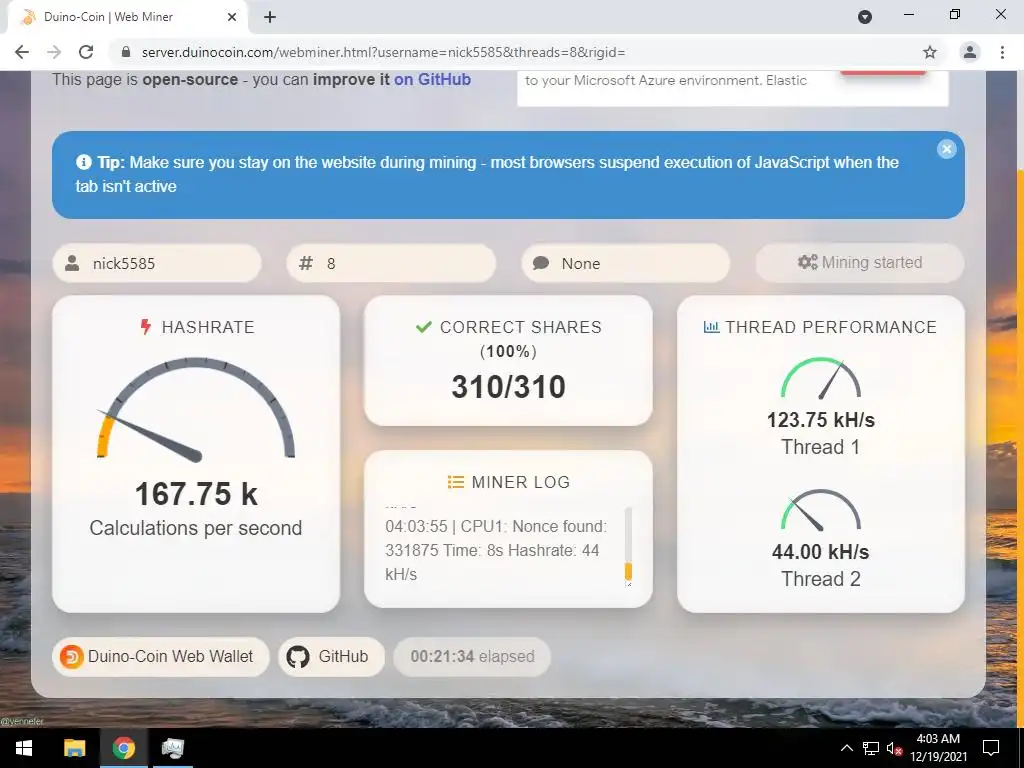Click the username field showing nick5585
Viewport: 1024px width, 768px height.
click(x=157, y=263)
